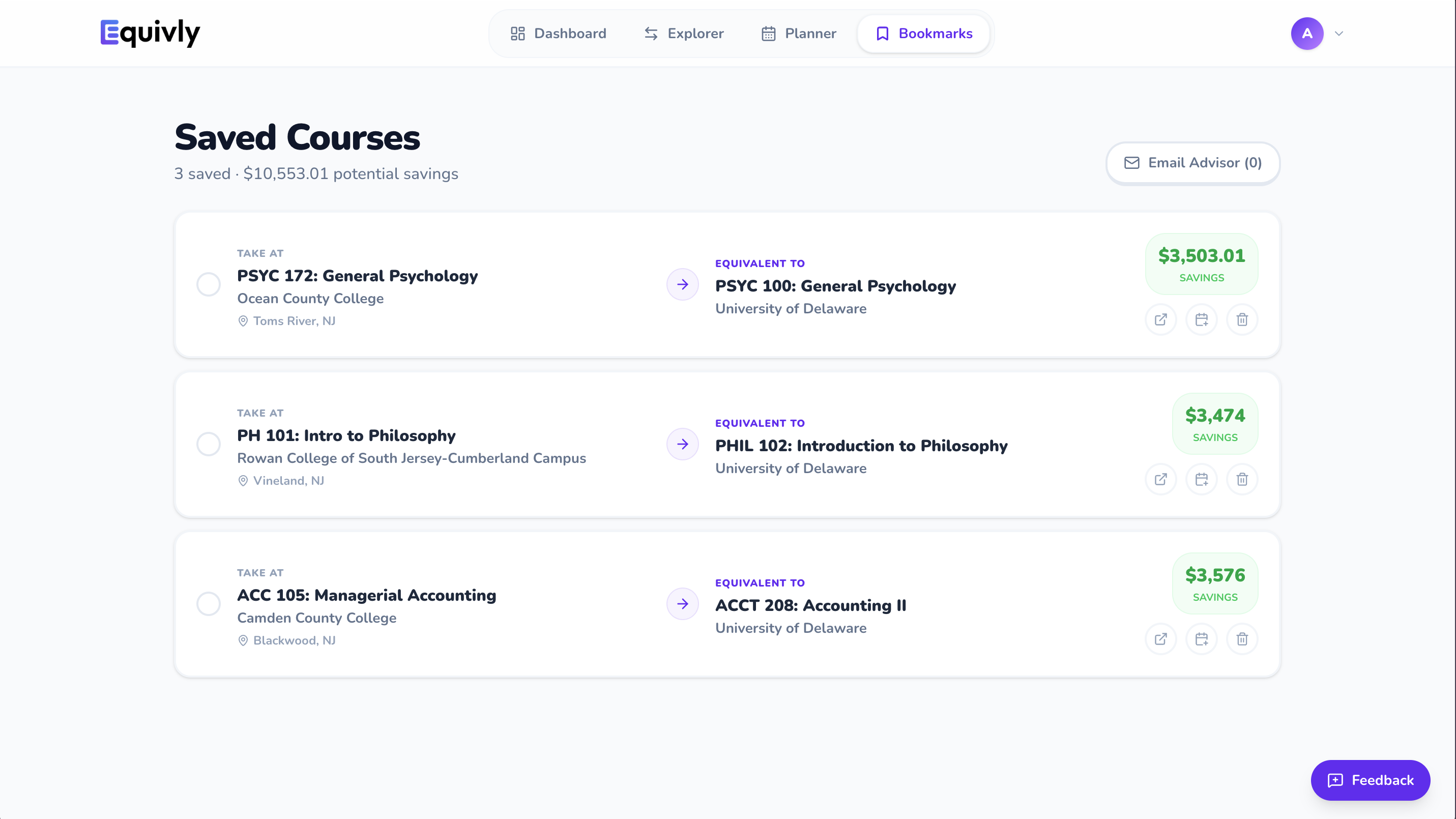The height and width of the screenshot is (819, 1456).
Task: Click arrow icon in PSYC 172 card
Action: pyautogui.click(x=683, y=284)
